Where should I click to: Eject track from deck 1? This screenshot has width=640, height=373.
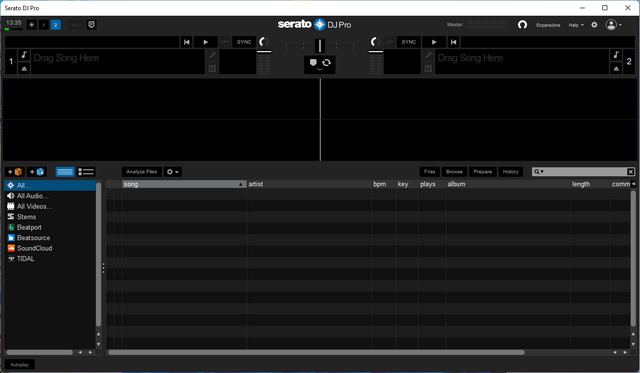pyautogui.click(x=24, y=69)
